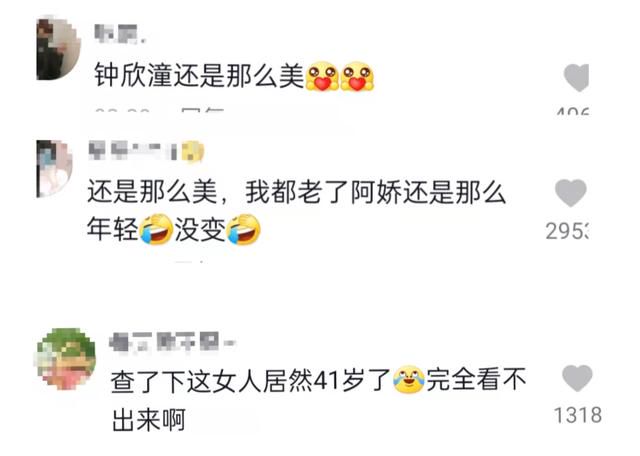640x456 pixels.
Task: Click the laughing emoji after '年轻'
Action: click(x=156, y=229)
